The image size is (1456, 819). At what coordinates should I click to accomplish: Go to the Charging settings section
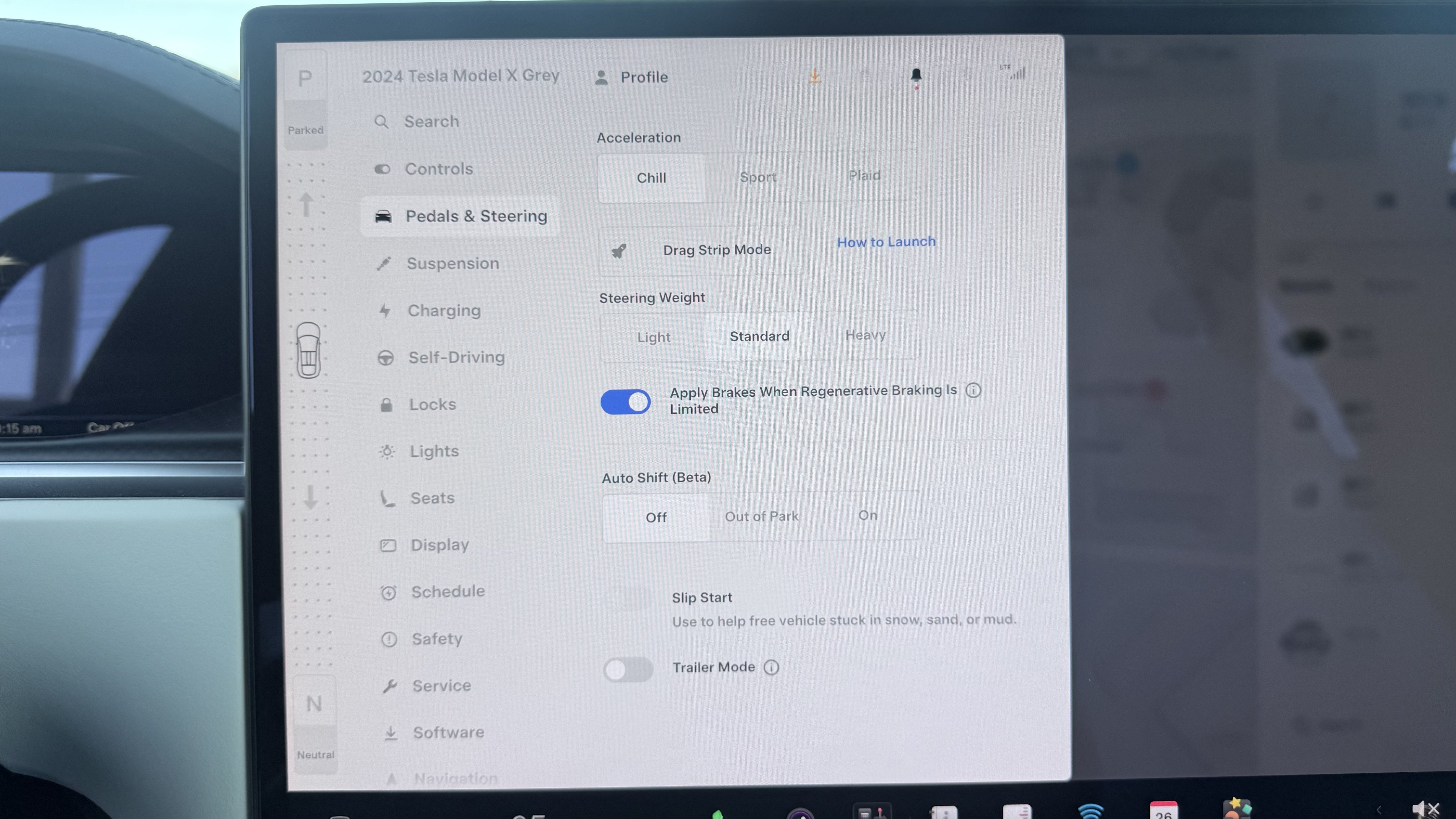444,310
